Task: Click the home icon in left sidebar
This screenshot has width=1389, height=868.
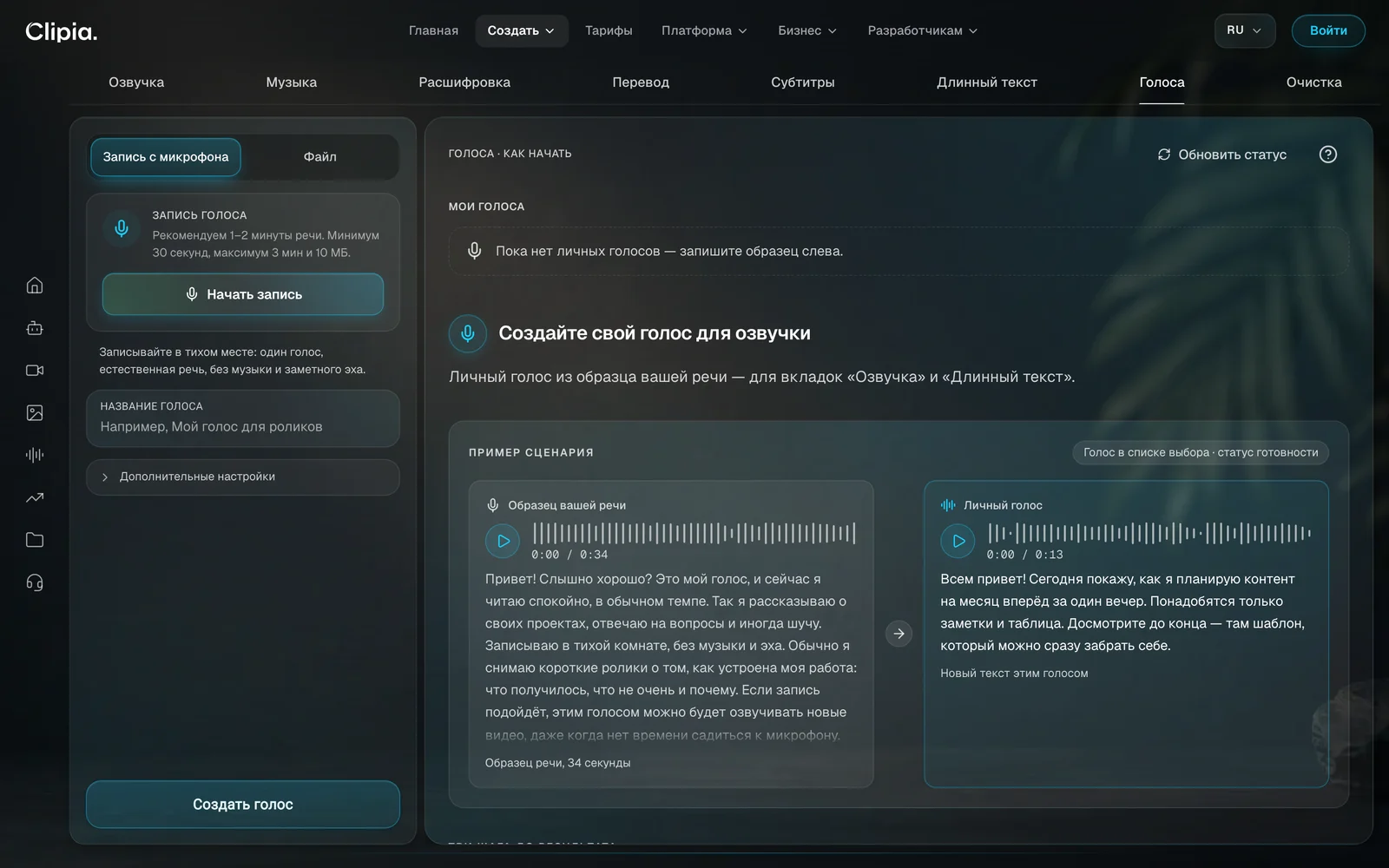Action: point(35,286)
